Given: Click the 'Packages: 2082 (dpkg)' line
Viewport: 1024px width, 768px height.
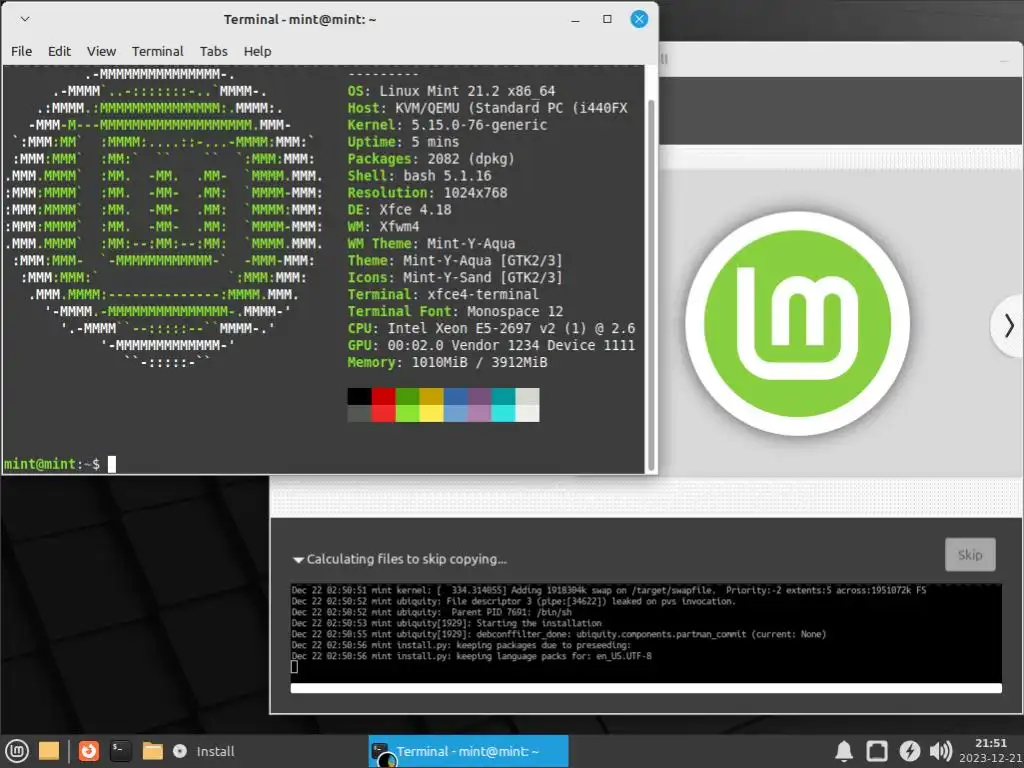Looking at the screenshot, I should tap(431, 159).
